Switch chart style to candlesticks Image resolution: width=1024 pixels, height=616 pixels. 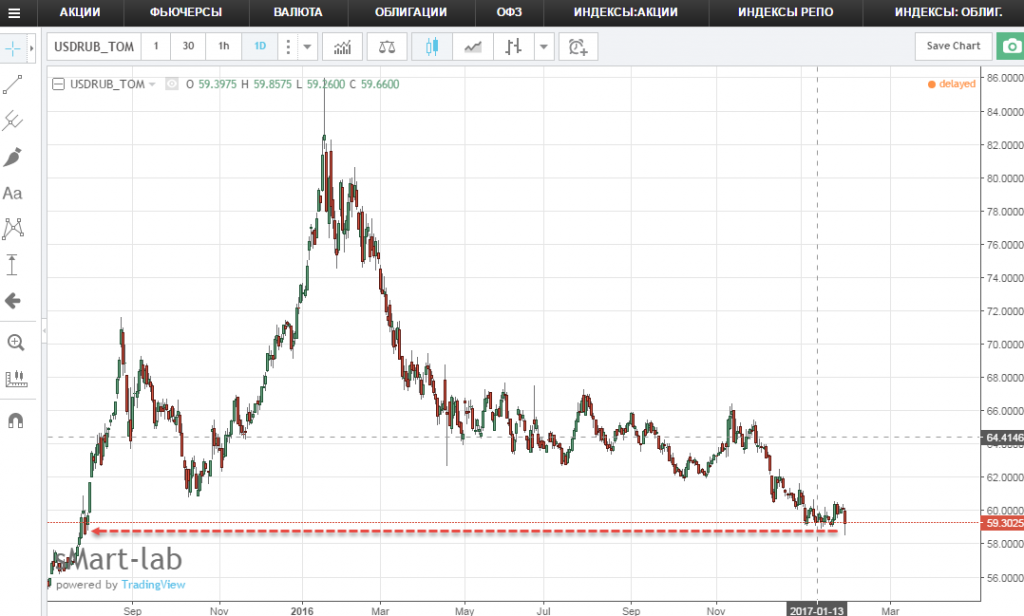coord(432,47)
